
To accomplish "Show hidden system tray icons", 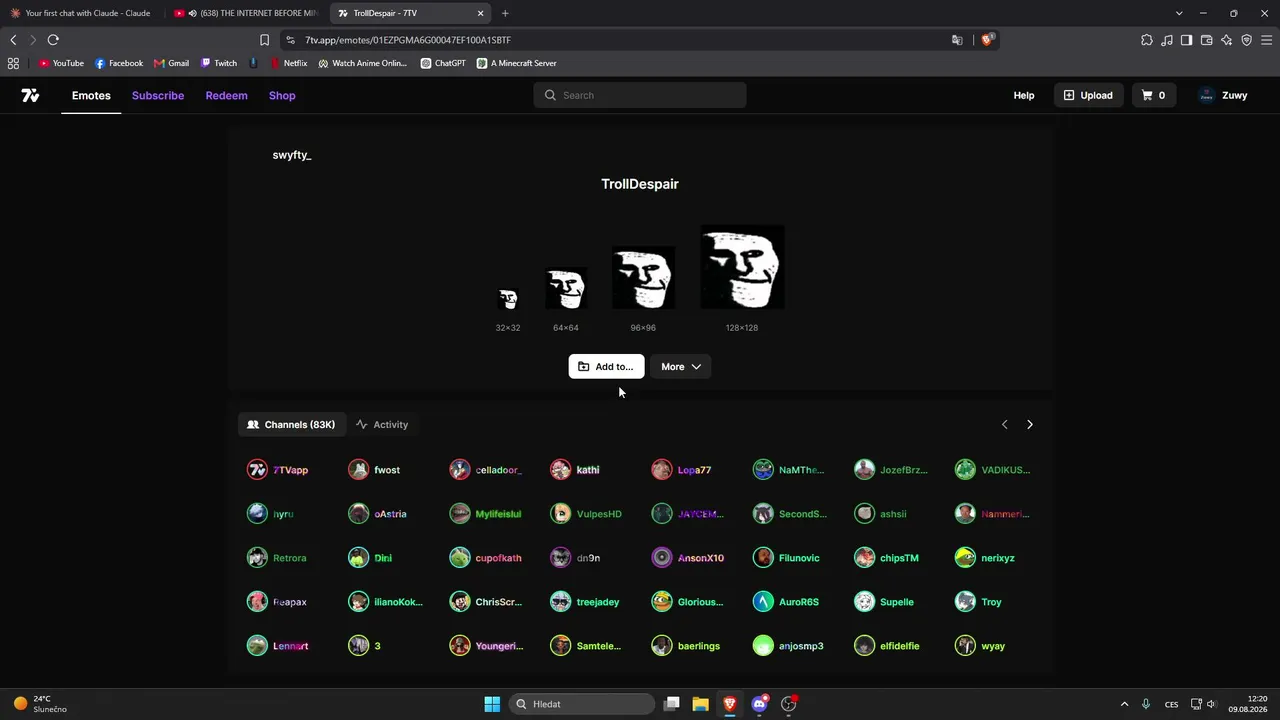I will click(x=1124, y=704).
